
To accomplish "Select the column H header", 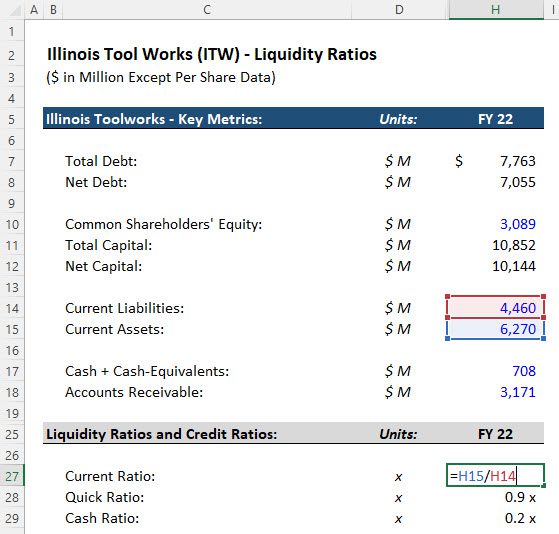I will [x=496, y=10].
